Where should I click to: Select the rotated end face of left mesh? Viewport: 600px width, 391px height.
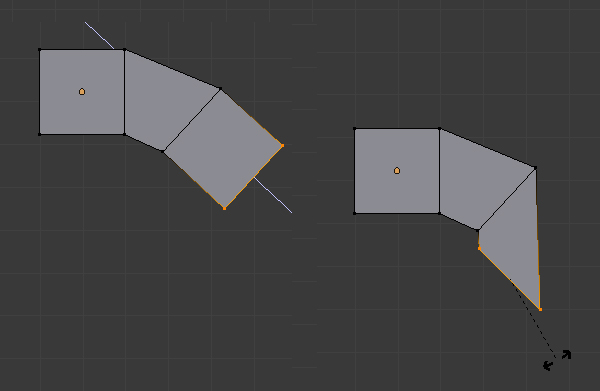223,148
